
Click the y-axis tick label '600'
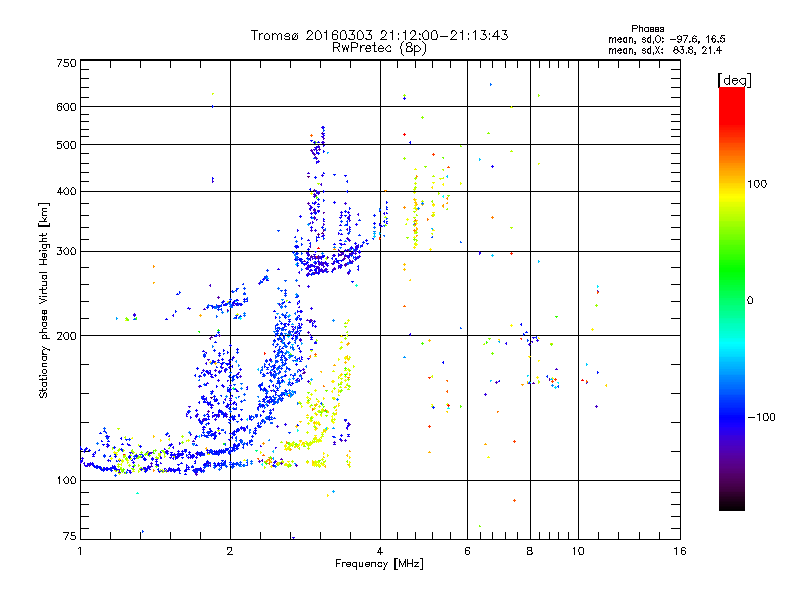pyautogui.click(x=66, y=107)
